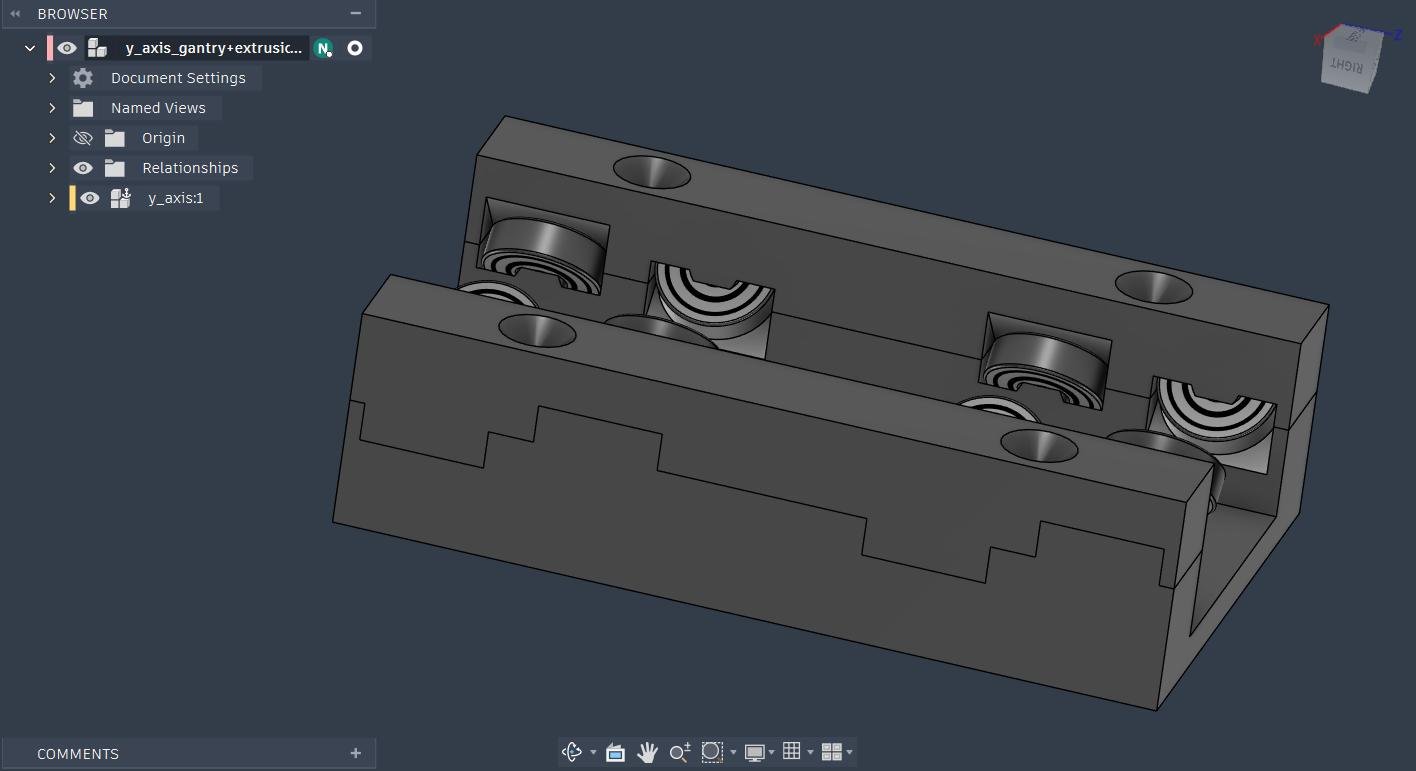Expand the Viewports dropdown arrow
Image resolution: width=1416 pixels, height=771 pixels.
[x=849, y=753]
